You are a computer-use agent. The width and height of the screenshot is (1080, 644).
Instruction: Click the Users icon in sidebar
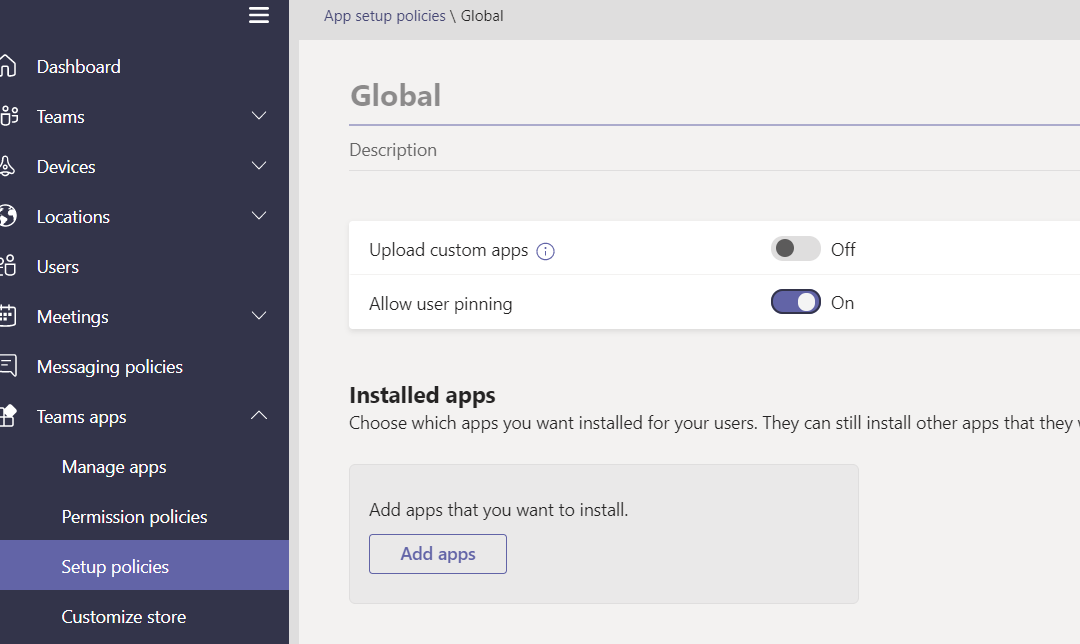point(8,266)
